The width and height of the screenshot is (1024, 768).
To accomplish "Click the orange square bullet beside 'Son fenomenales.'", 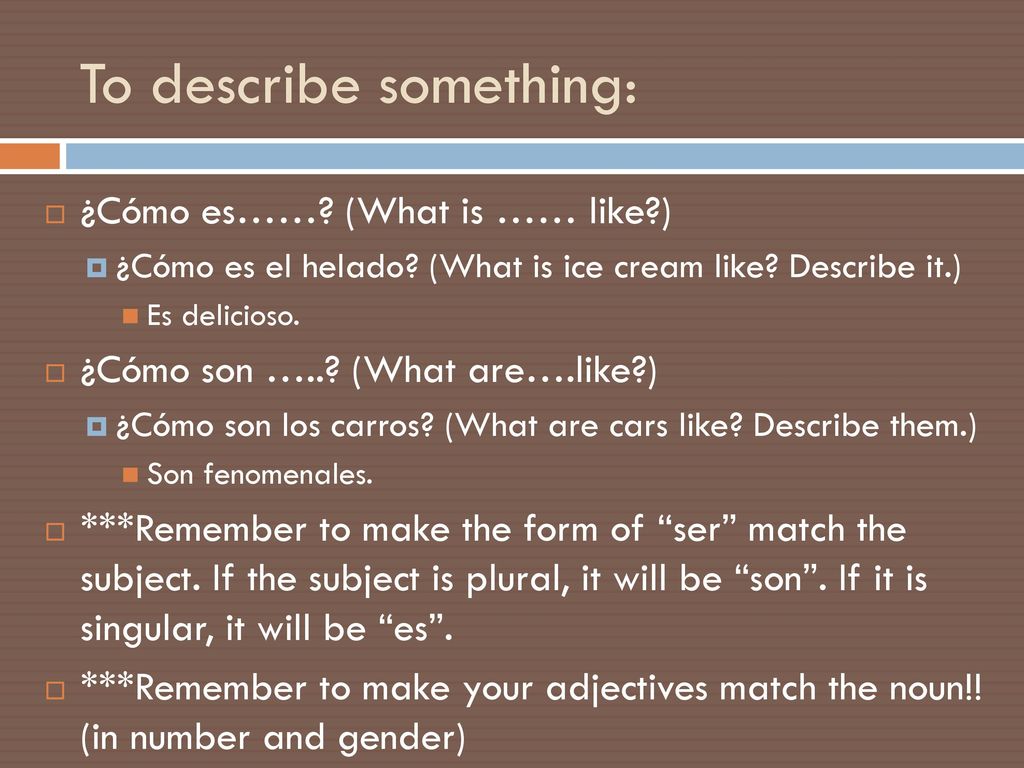I will click(x=131, y=475).
